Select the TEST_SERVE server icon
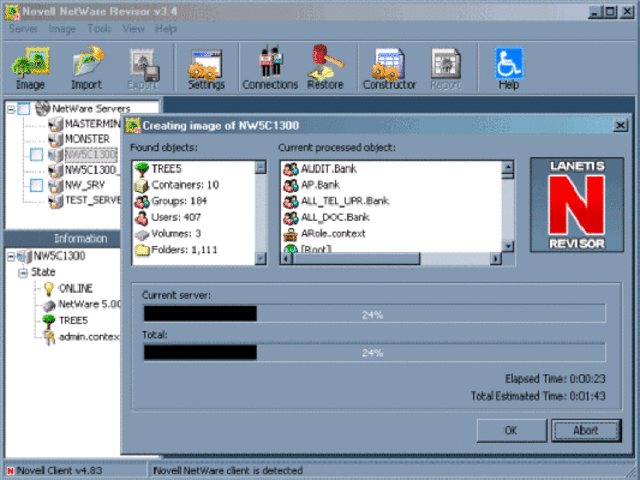 [56, 200]
